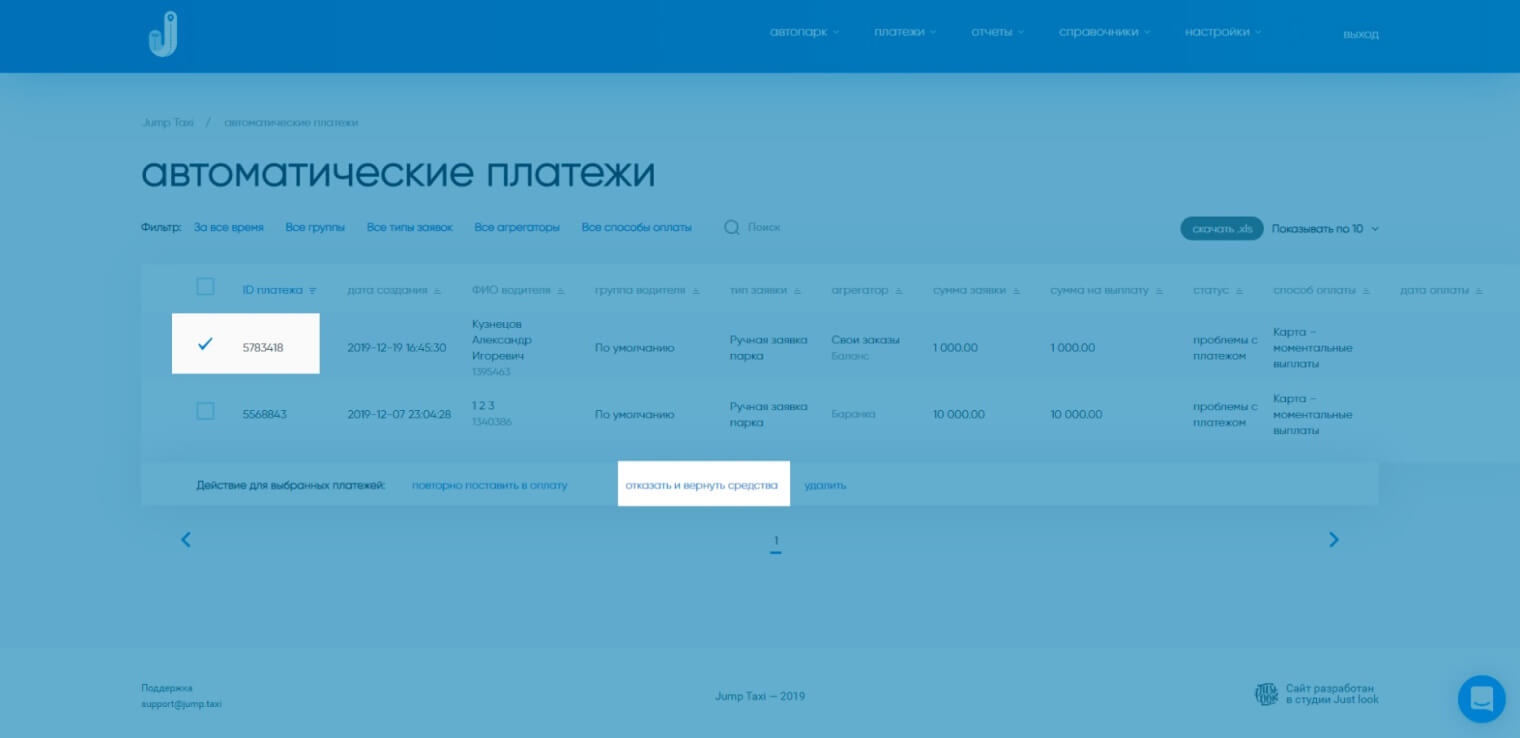Go to next page arrow
Image resolution: width=1520 pixels, height=738 pixels.
pyautogui.click(x=1333, y=540)
